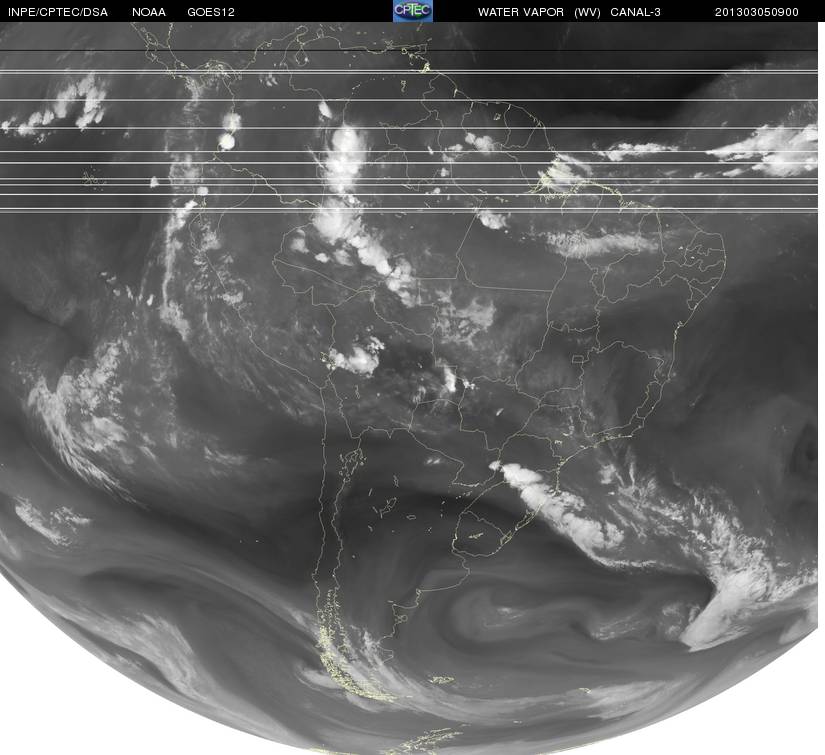Click the CANAL-3 channel label
The width and height of the screenshot is (825, 755).
pos(635,12)
